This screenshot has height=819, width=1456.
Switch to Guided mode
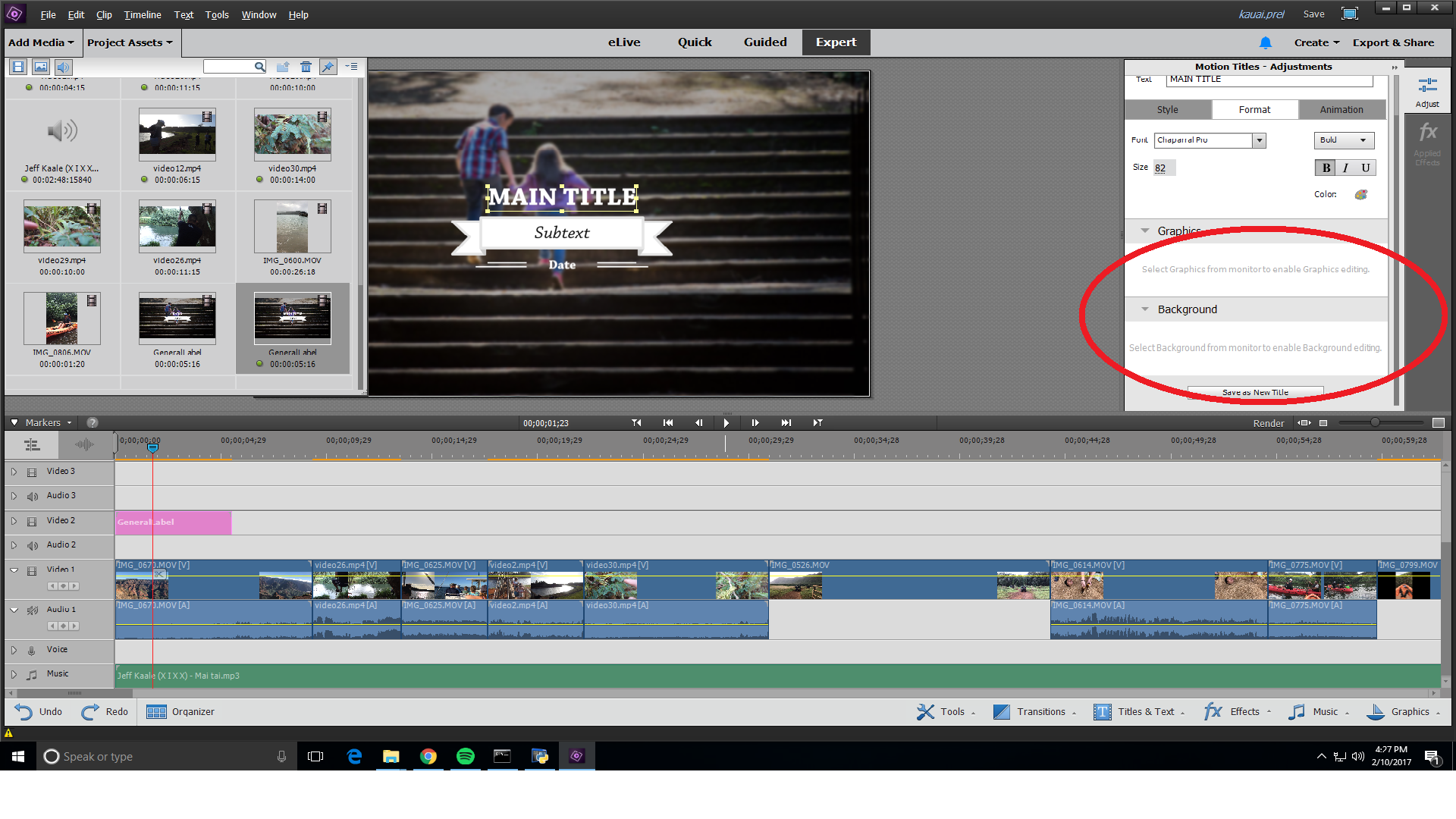(x=765, y=42)
